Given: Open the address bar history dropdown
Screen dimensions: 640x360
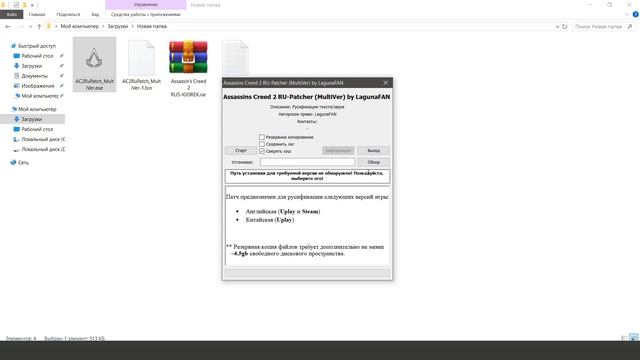Looking at the screenshot, I should tap(558, 27).
